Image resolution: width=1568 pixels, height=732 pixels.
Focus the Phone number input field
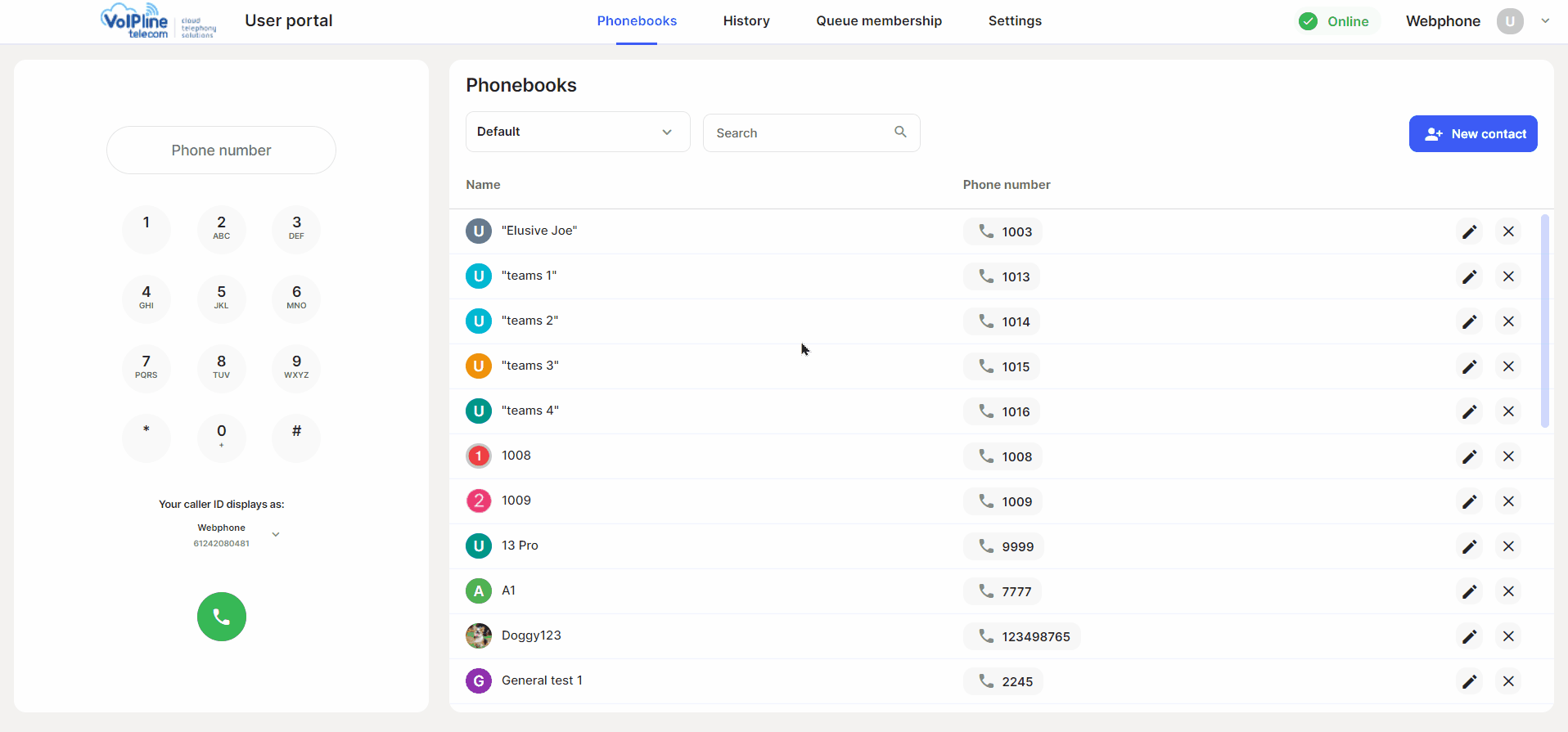tap(221, 150)
